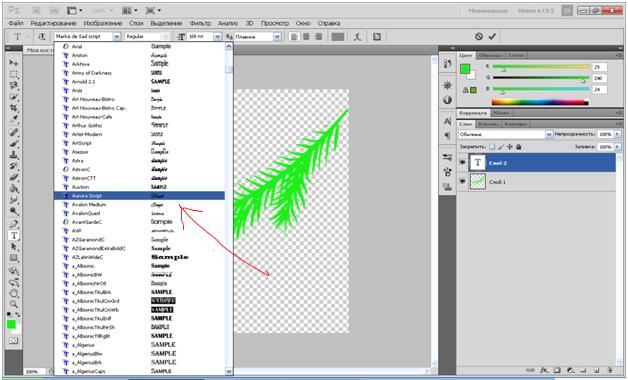Viewport: 628px width, 380px height.
Task: Cancel current text edits icon
Action: pyautogui.click(x=479, y=36)
